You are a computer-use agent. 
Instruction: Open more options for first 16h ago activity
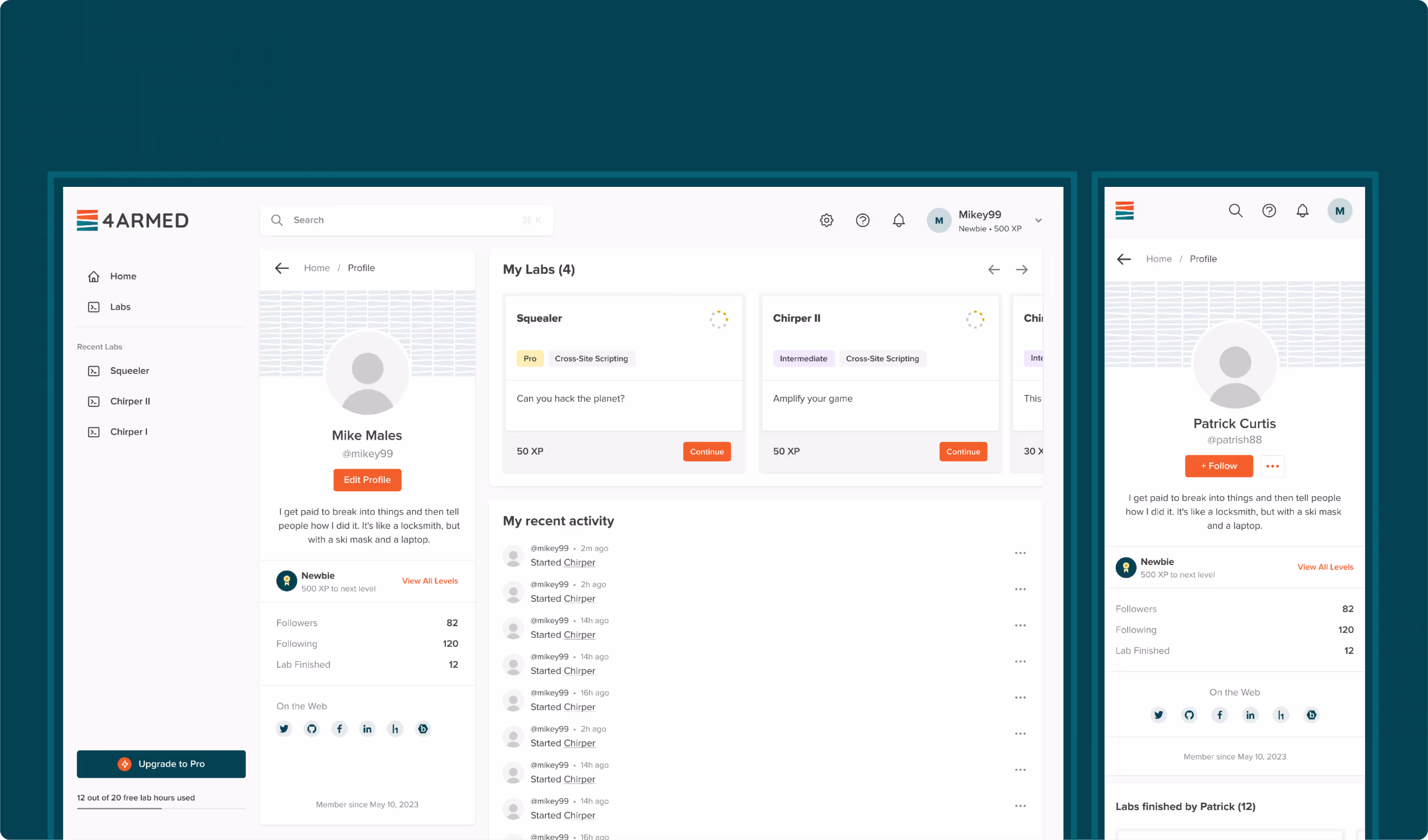(x=1020, y=698)
